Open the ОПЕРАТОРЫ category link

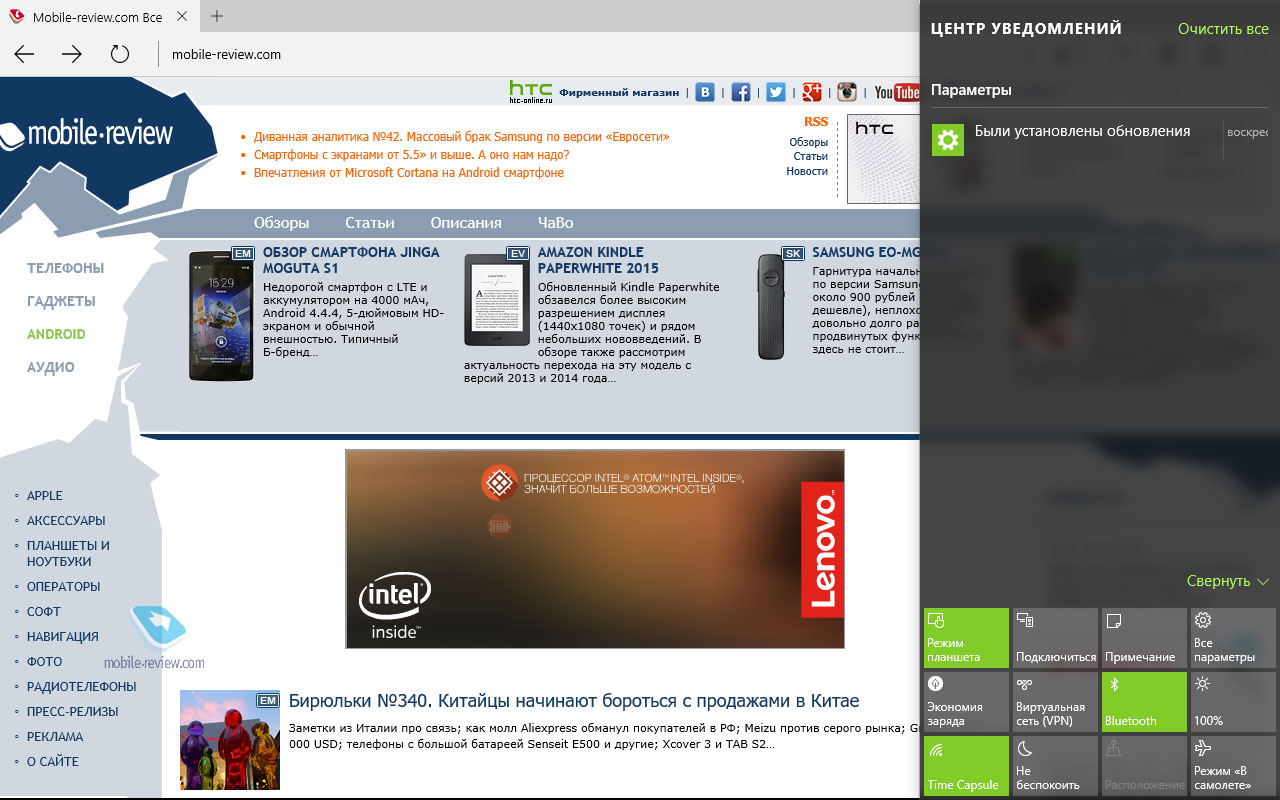pyautogui.click(x=64, y=587)
